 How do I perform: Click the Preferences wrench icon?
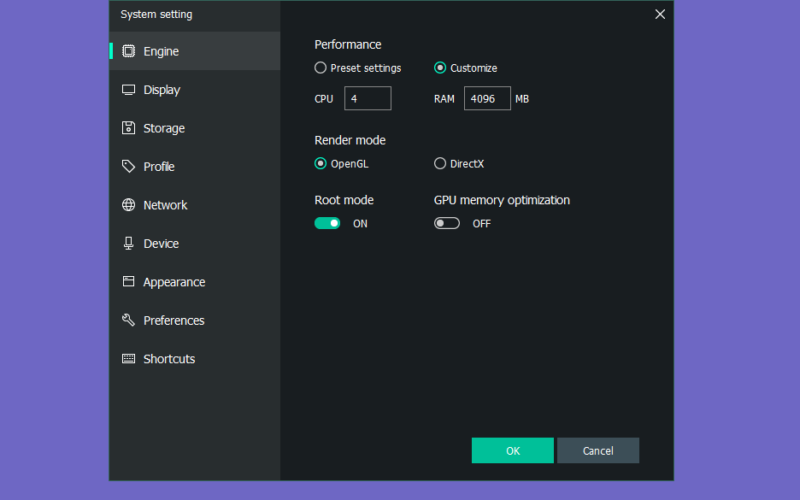129,320
